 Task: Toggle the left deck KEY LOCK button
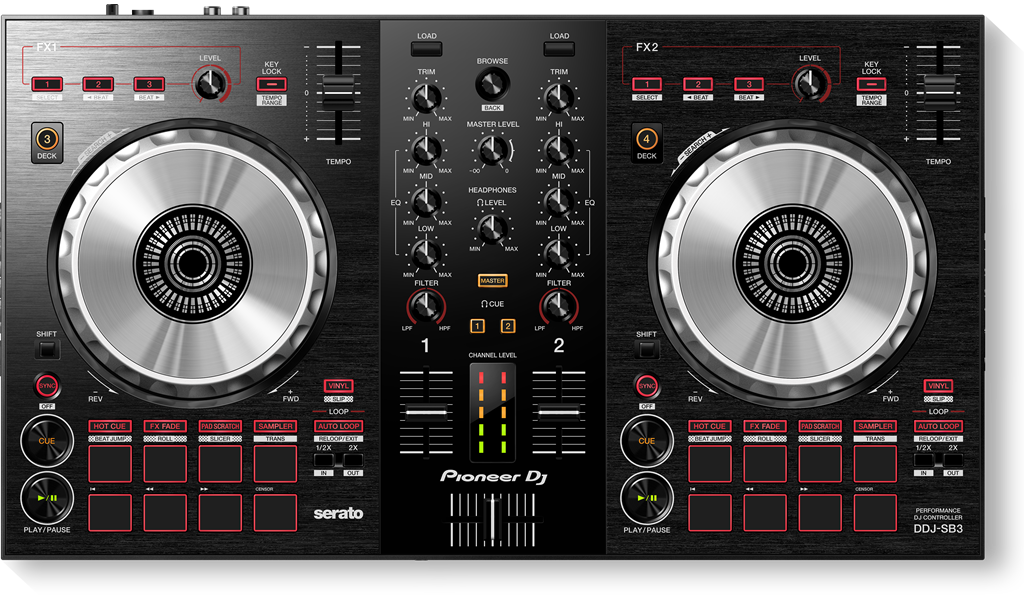pyautogui.click(x=271, y=85)
